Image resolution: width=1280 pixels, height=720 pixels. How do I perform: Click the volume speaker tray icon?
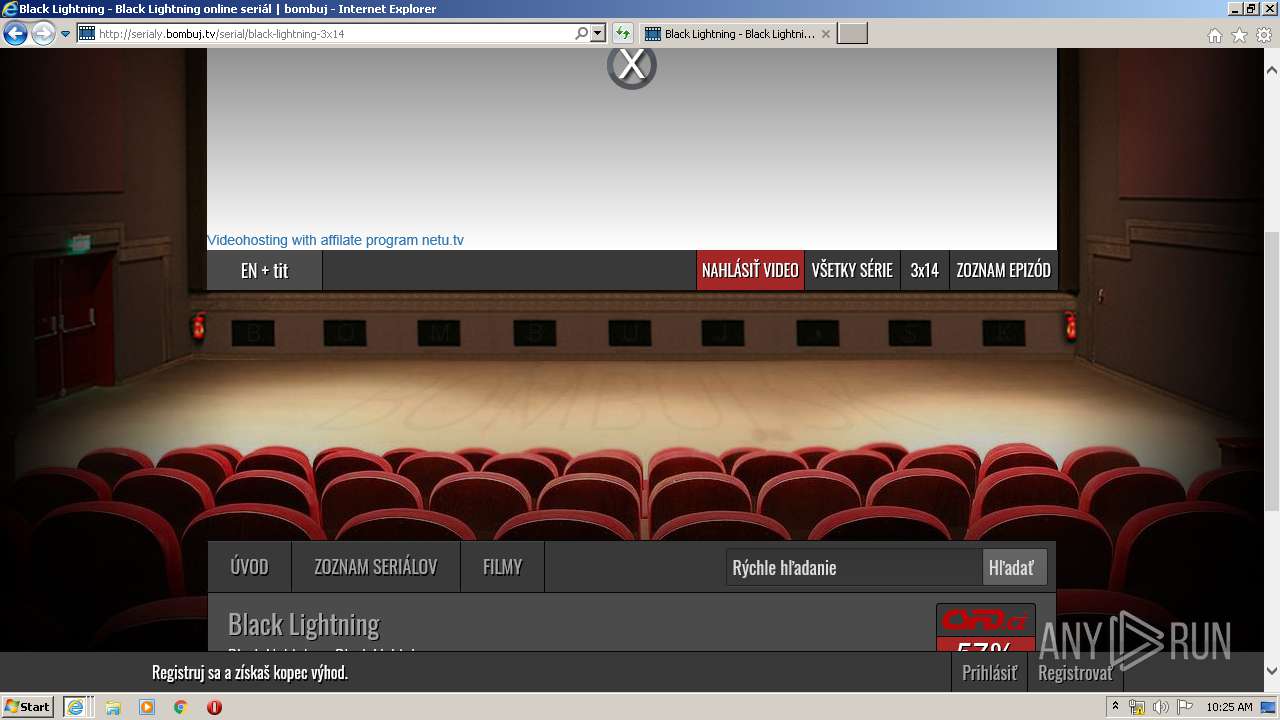pos(1161,707)
